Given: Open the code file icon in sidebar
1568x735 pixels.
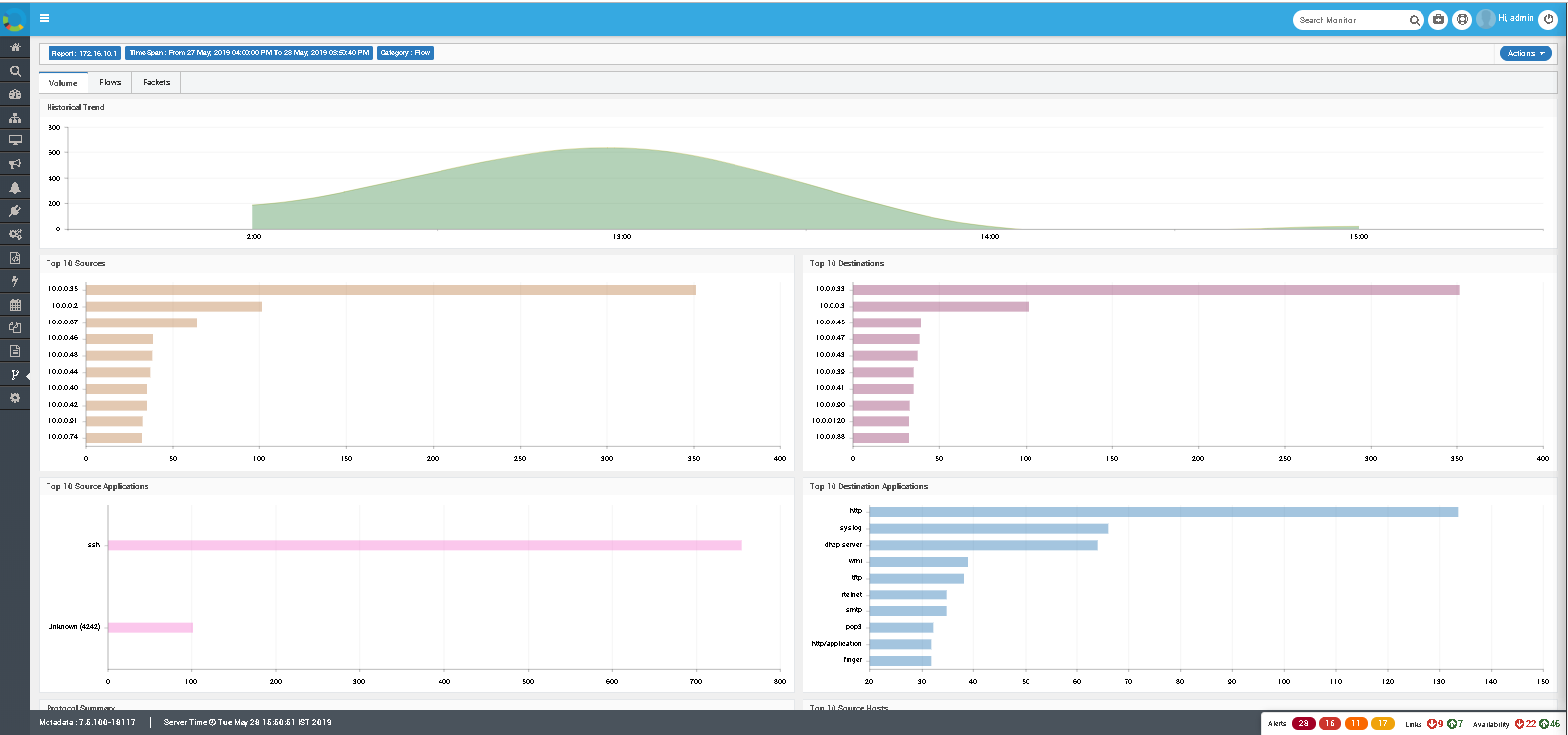Looking at the screenshot, I should coord(15,257).
